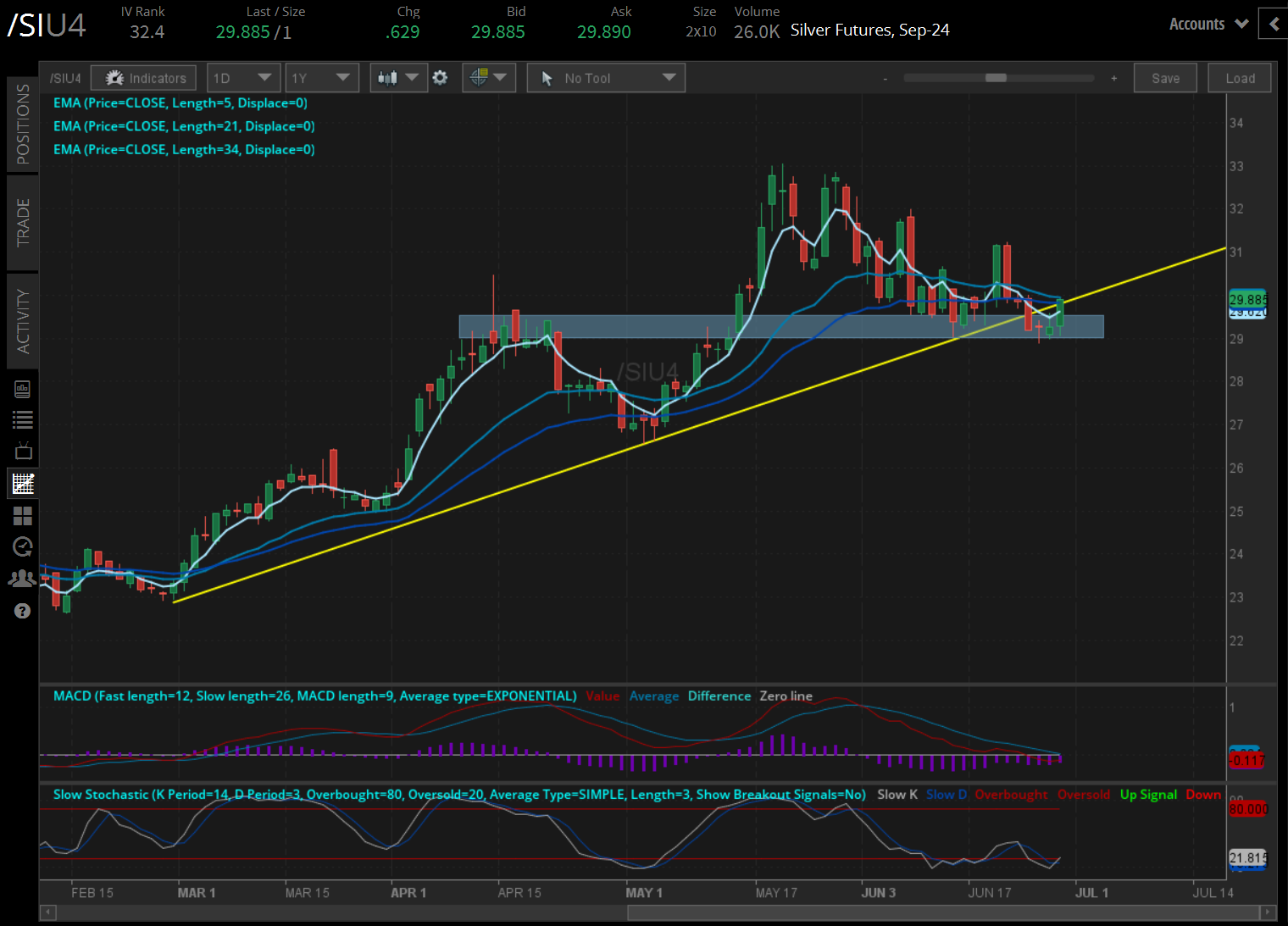Click the chart zoom slider handle
Screen dimensions: 1288x926
(996, 78)
